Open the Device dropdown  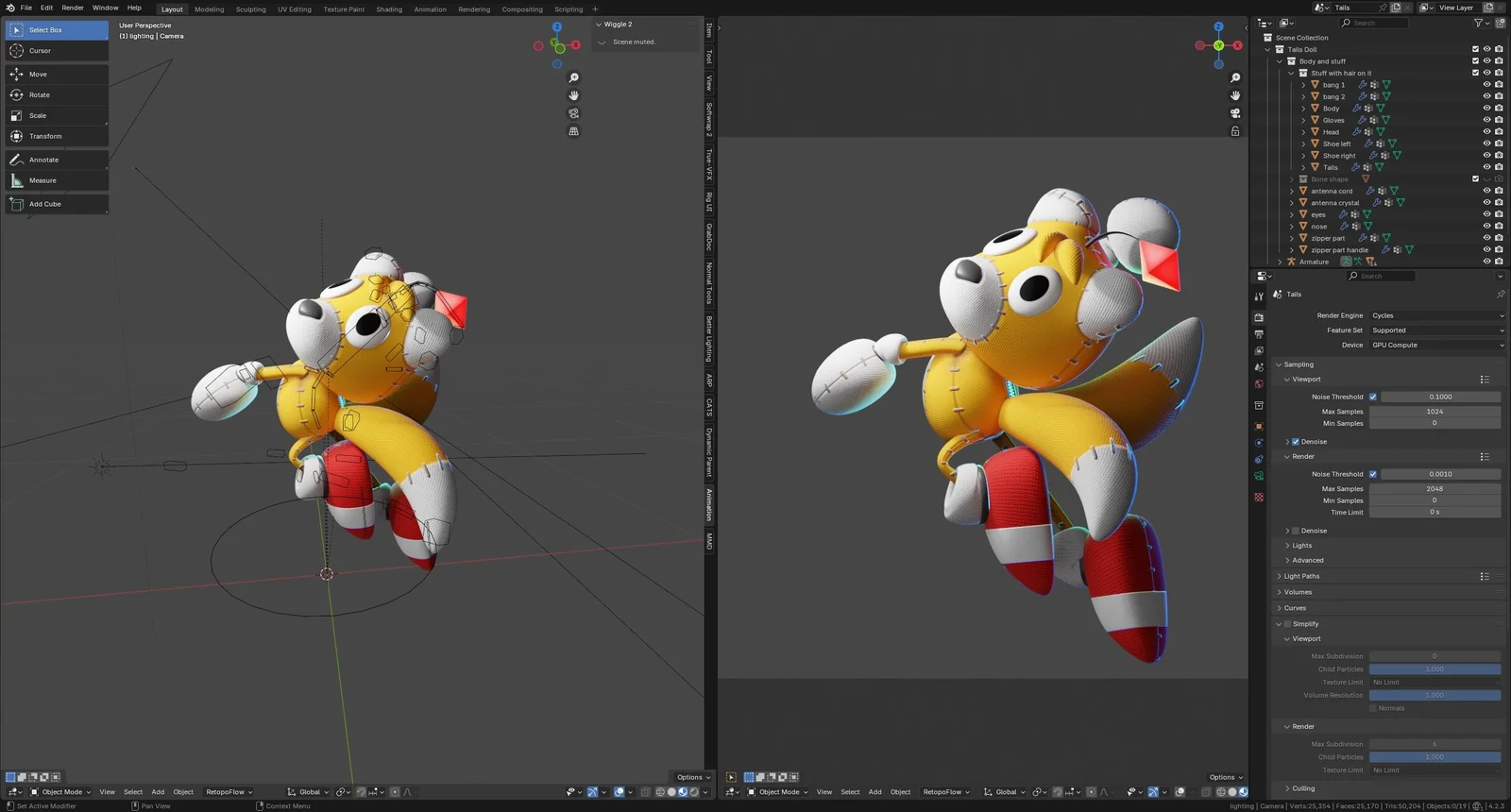(x=1436, y=346)
